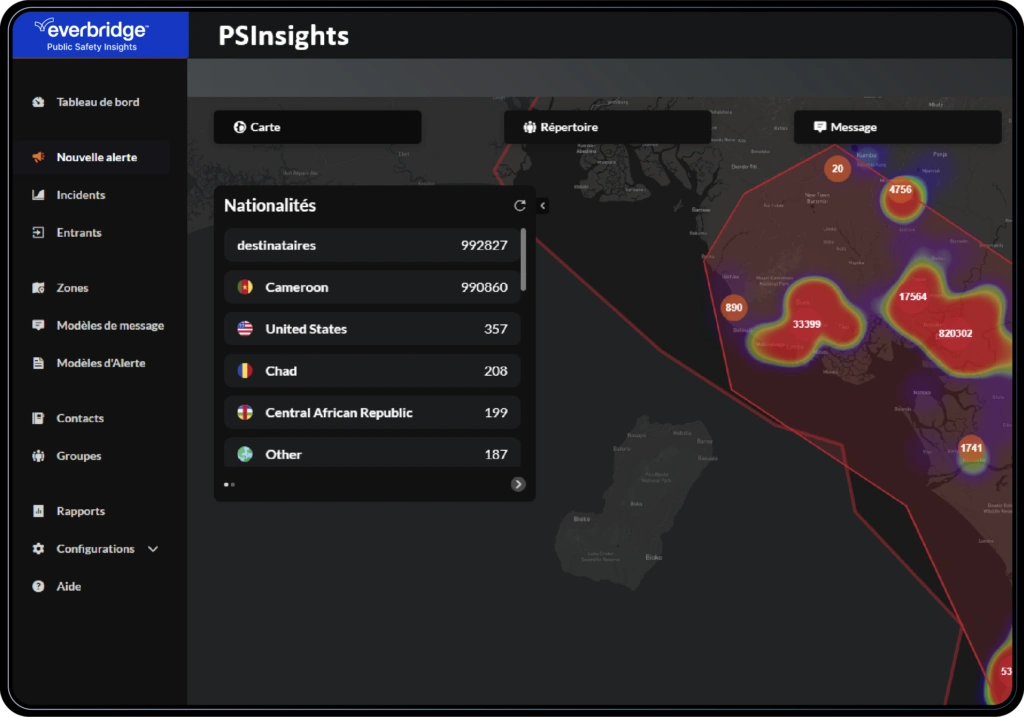Viewport: 1024px width, 717px height.
Task: Click the Tableau de bord dashboard icon
Action: [39, 102]
